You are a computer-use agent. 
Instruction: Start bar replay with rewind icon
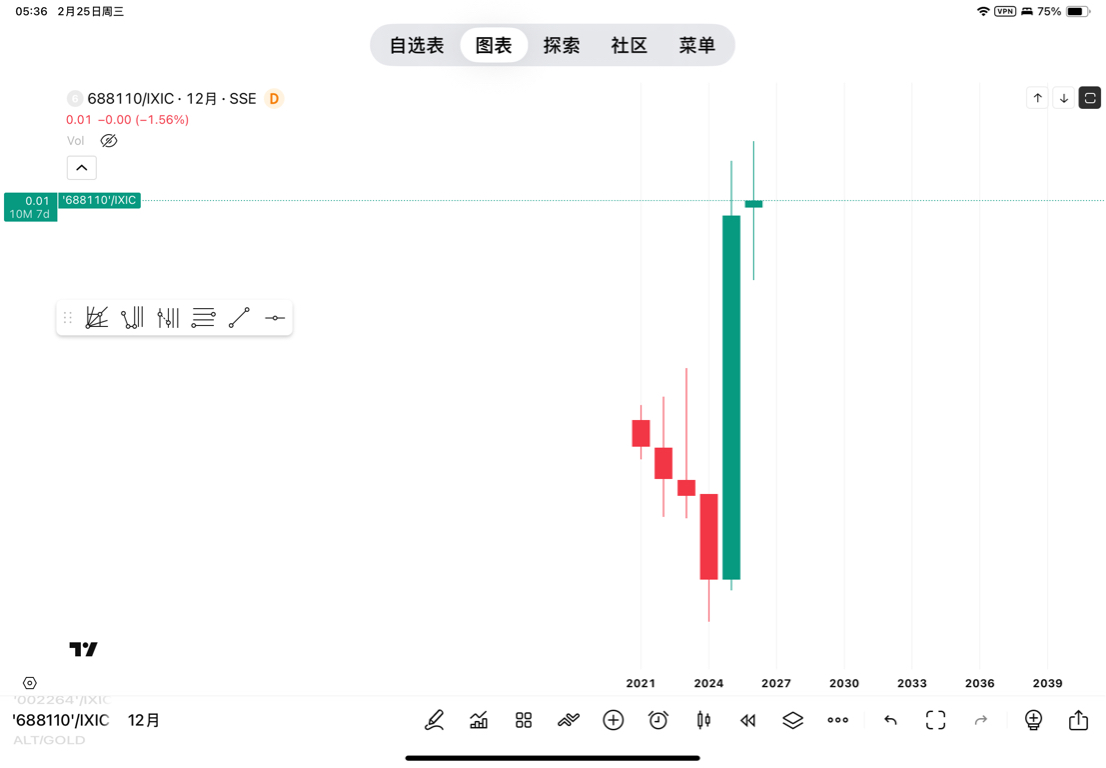tap(748, 720)
